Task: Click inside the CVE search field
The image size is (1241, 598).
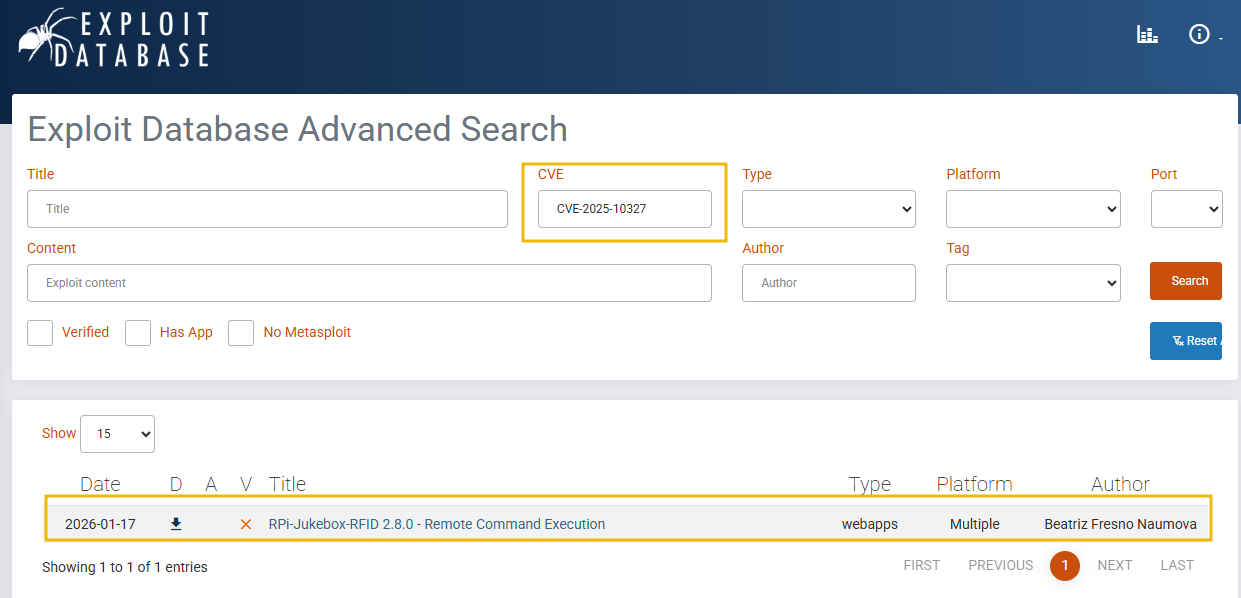Action: click(625, 208)
